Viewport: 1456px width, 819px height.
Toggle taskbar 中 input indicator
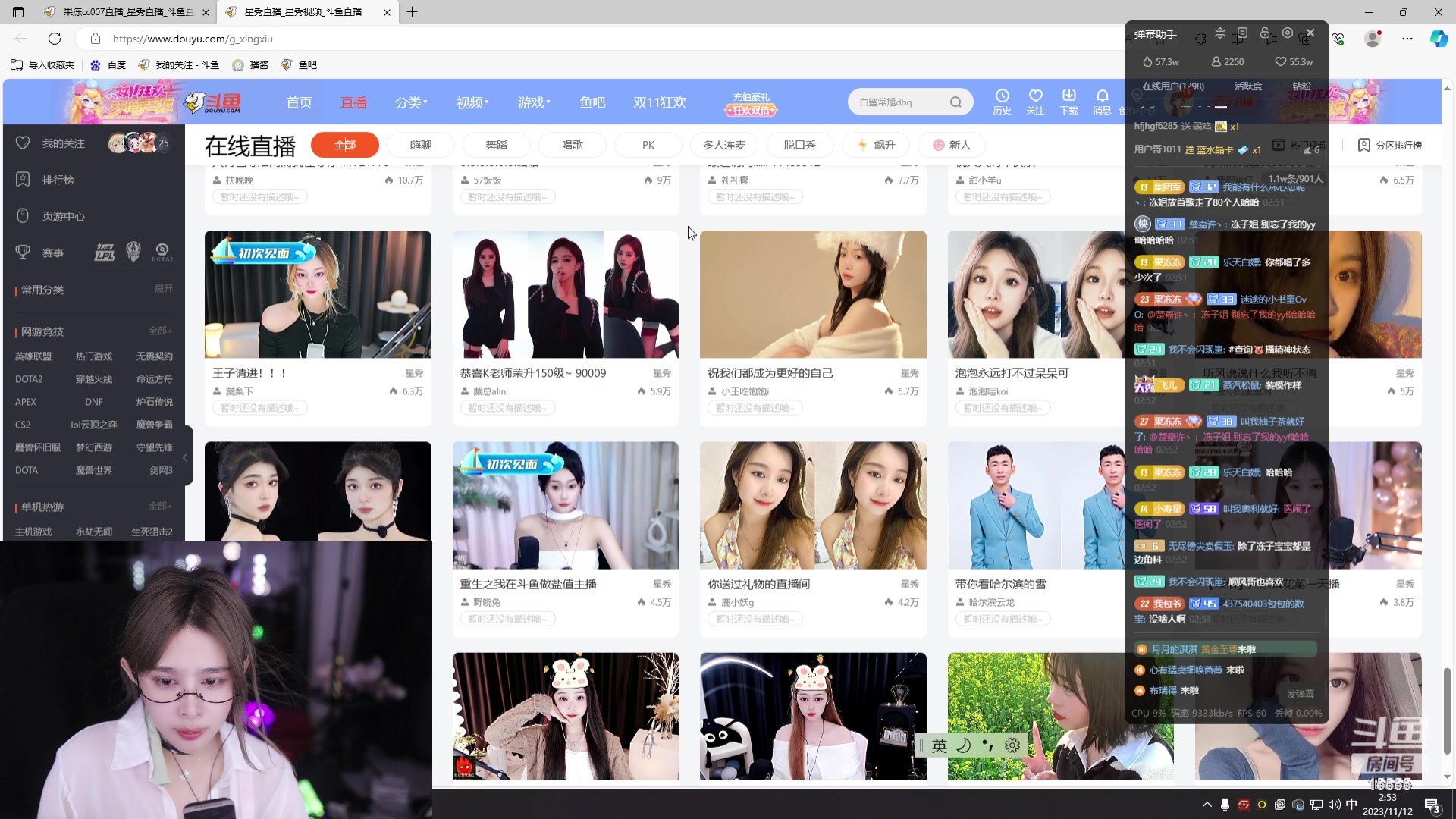pyautogui.click(x=1351, y=805)
